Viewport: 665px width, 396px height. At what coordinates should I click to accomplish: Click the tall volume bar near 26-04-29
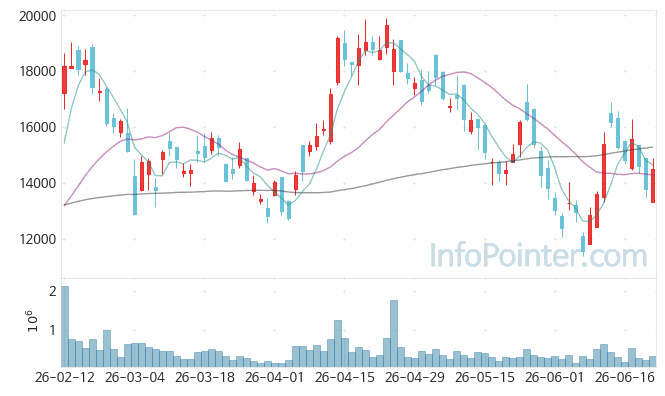394,334
